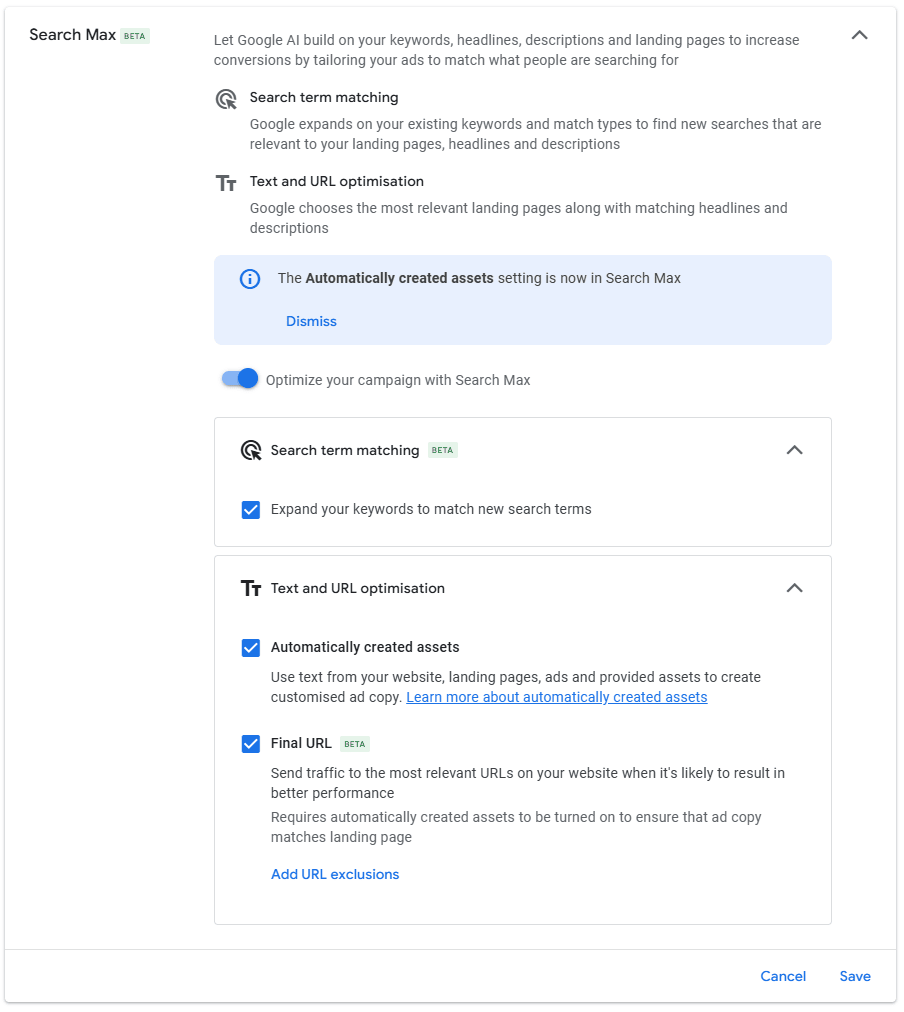Collapse the Search term matching card
The width and height of the screenshot is (904, 1012).
click(794, 450)
